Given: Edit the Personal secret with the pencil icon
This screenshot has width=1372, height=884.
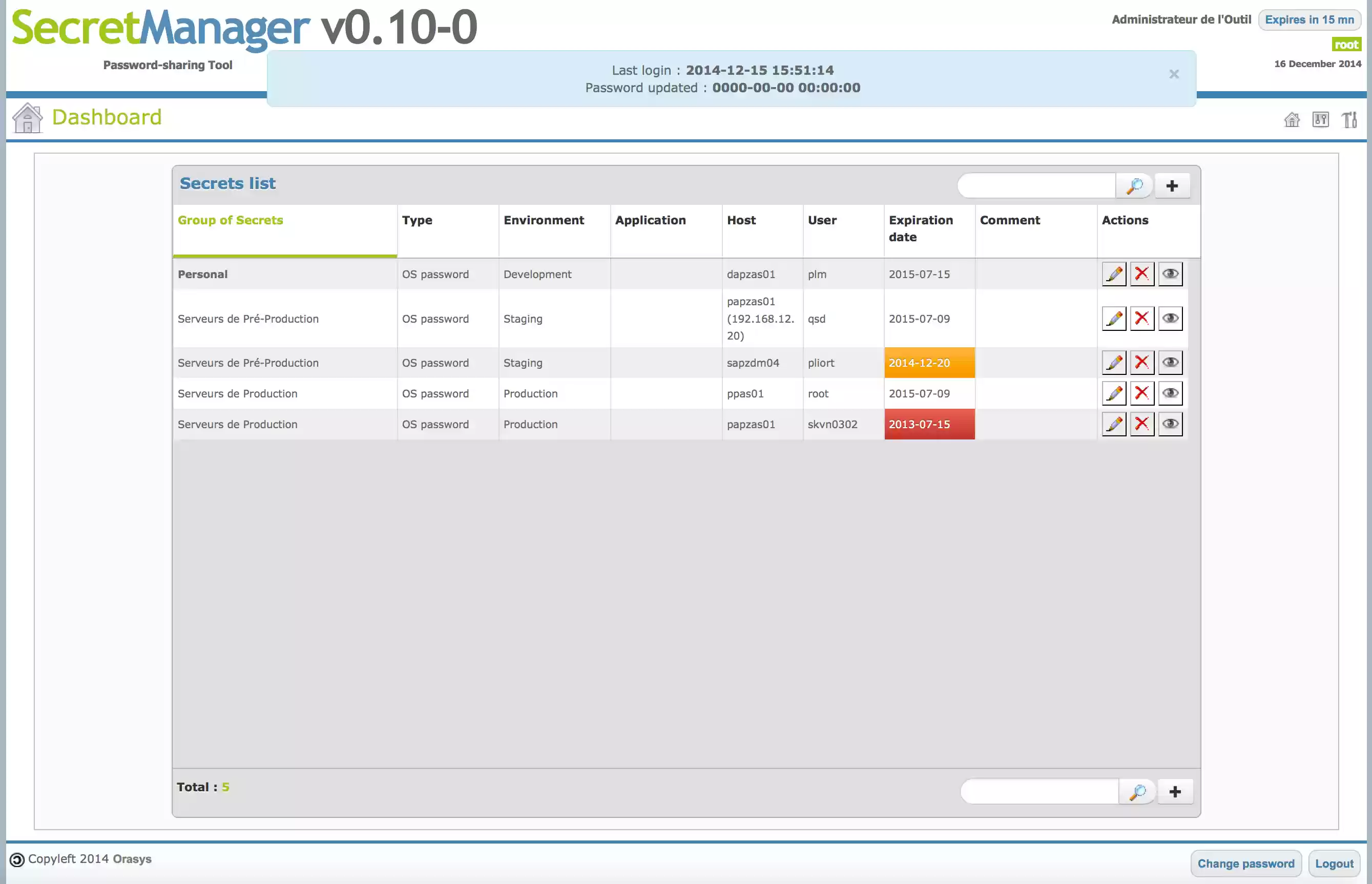Looking at the screenshot, I should [1114, 274].
